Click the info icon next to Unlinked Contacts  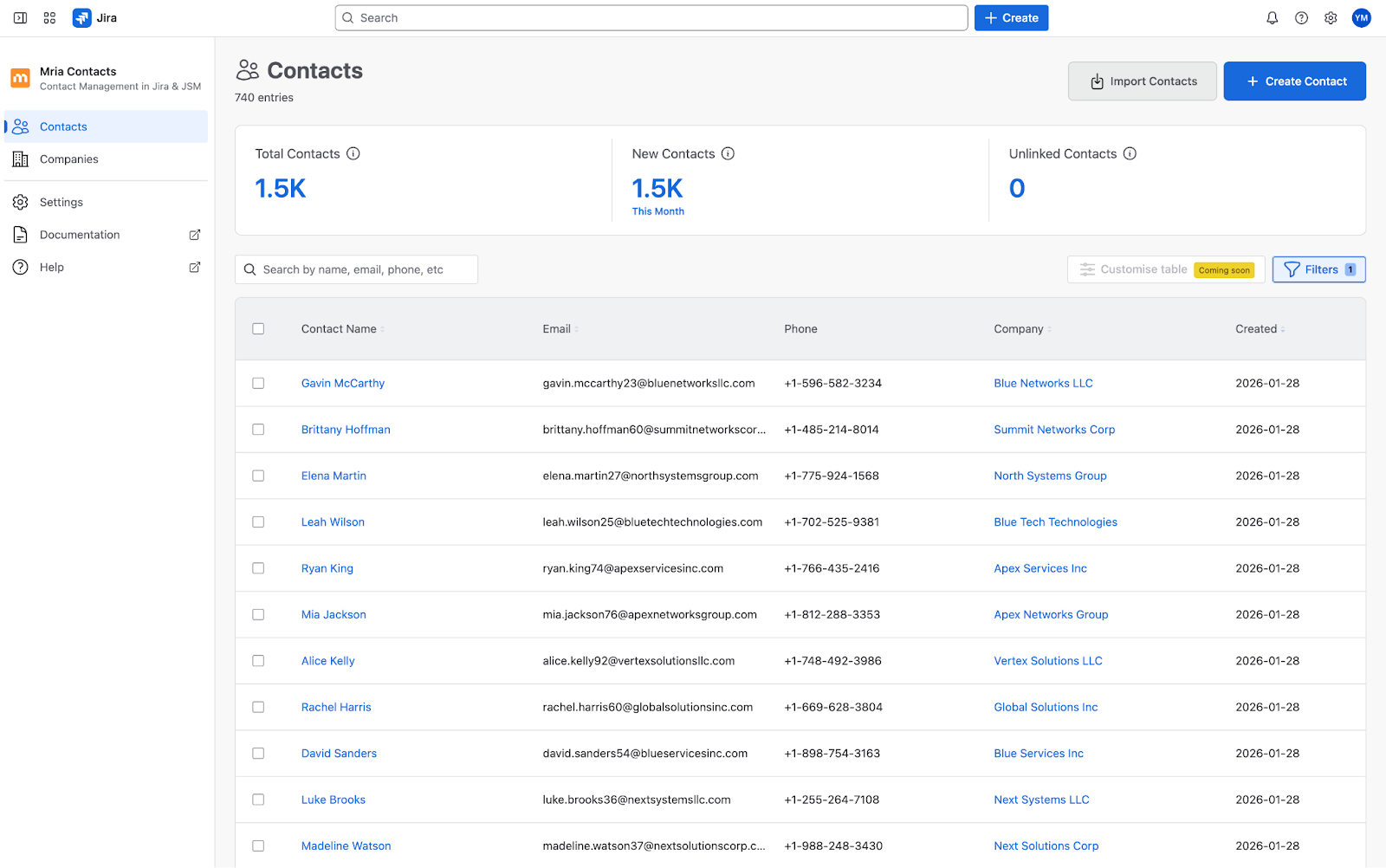click(x=1130, y=153)
